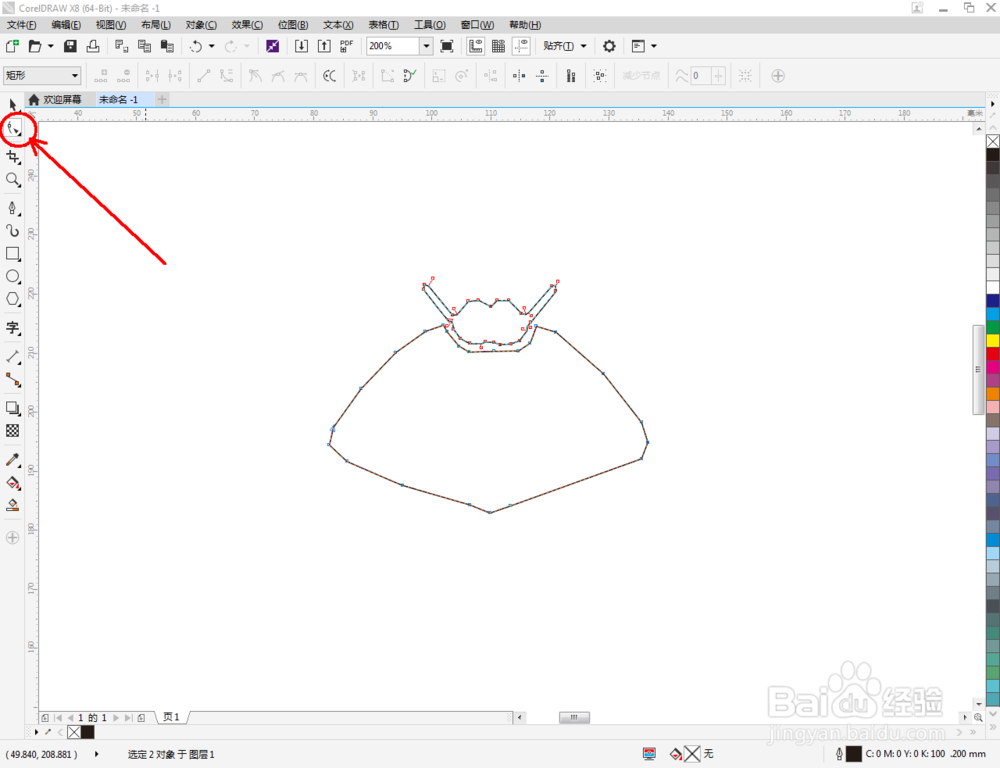Click the Undo icon
1000x768 pixels.
[196, 46]
